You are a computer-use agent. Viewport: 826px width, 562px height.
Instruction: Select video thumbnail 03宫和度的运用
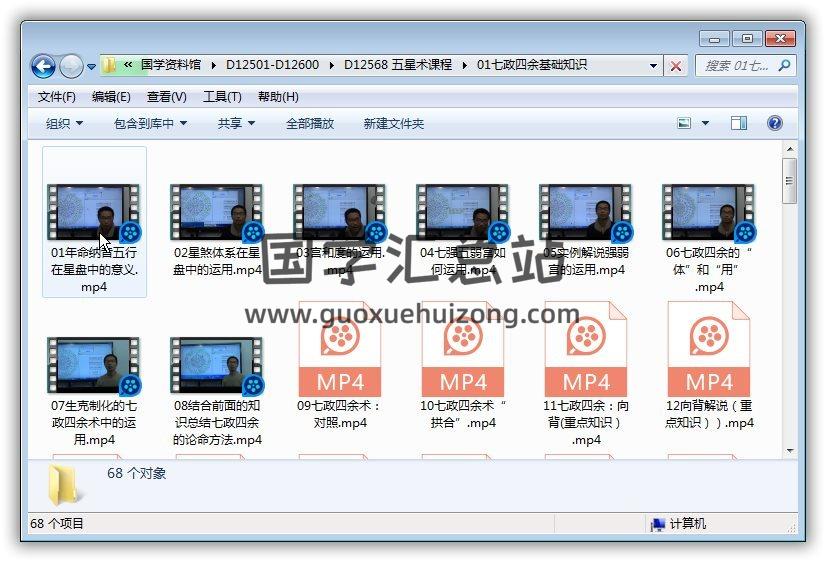[340, 212]
